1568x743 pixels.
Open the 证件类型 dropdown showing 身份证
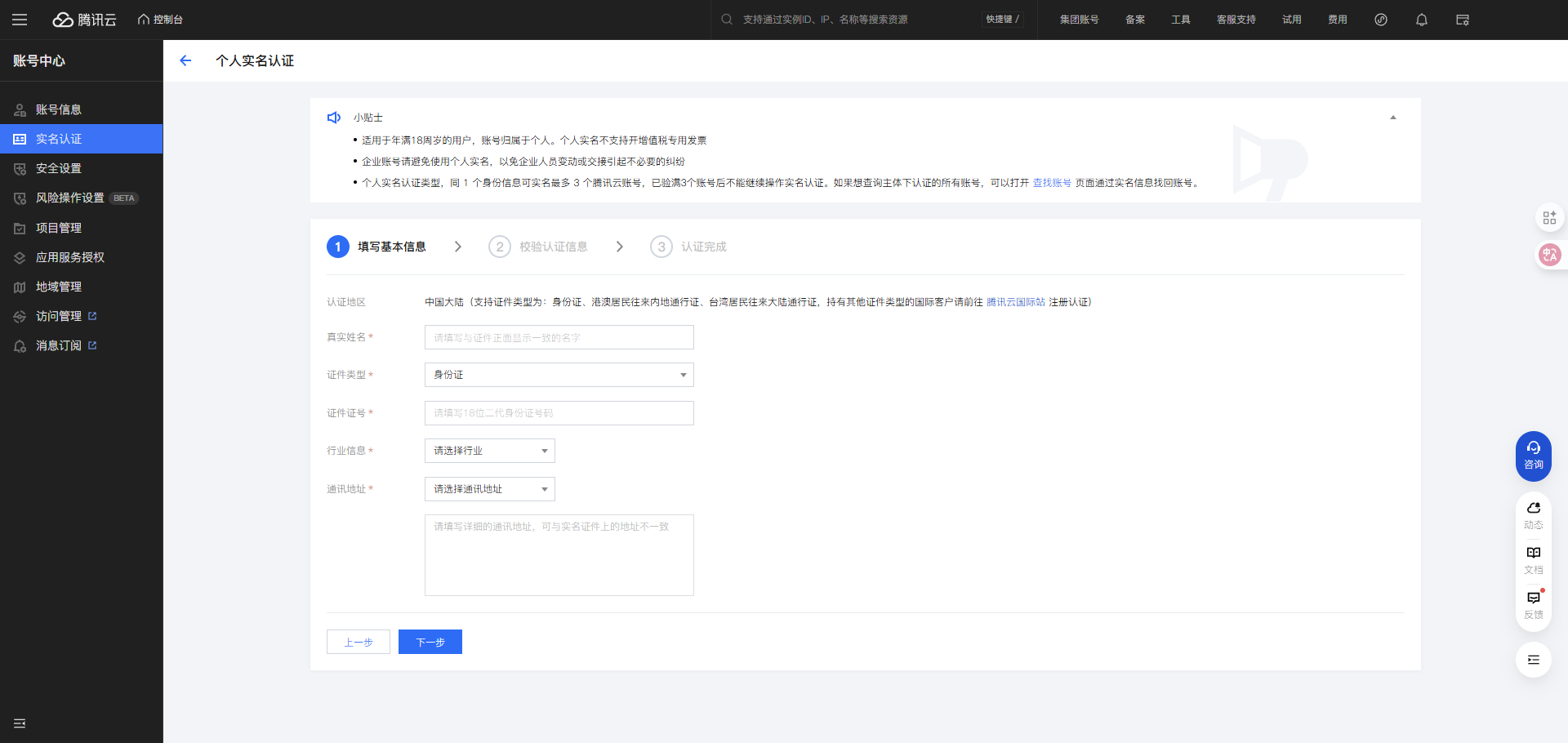point(559,375)
